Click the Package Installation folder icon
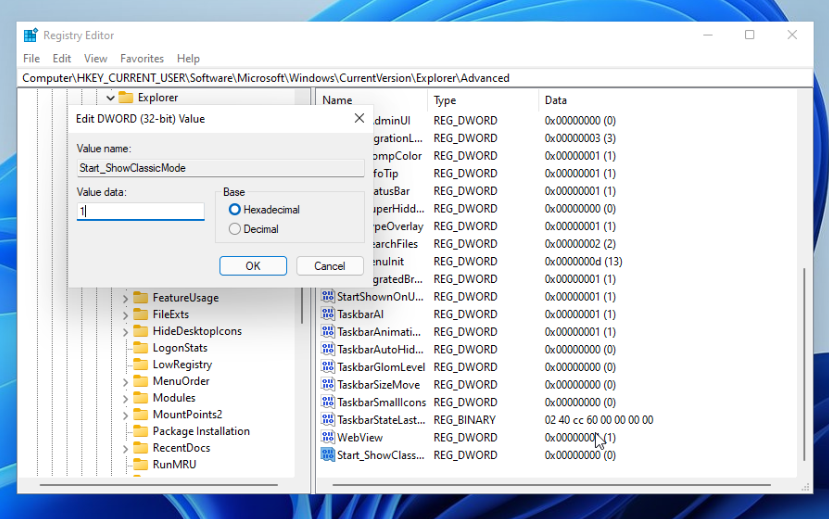The width and height of the screenshot is (829, 519). point(141,431)
